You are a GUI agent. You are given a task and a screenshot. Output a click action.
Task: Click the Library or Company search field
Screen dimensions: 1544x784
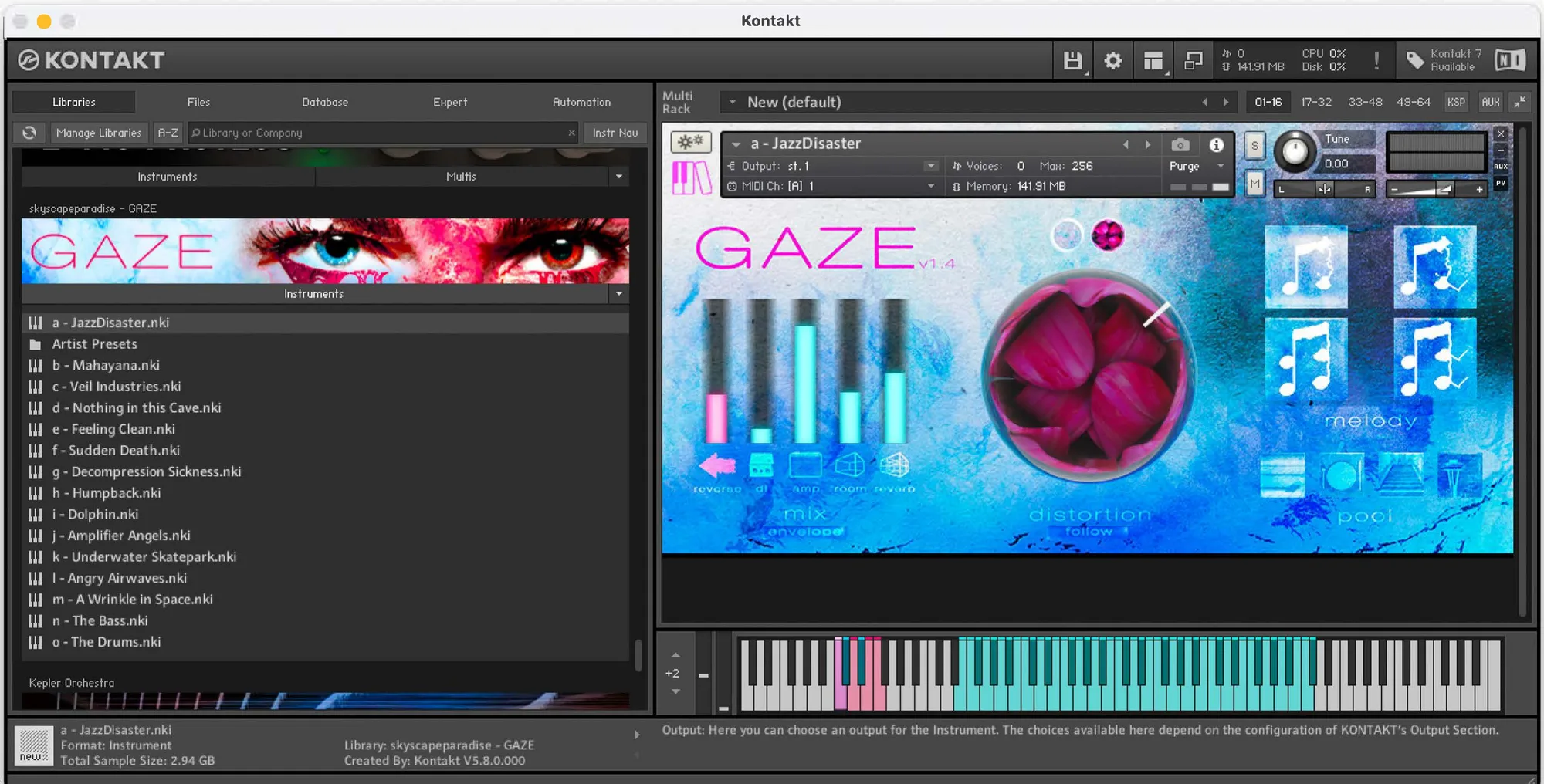tap(383, 133)
